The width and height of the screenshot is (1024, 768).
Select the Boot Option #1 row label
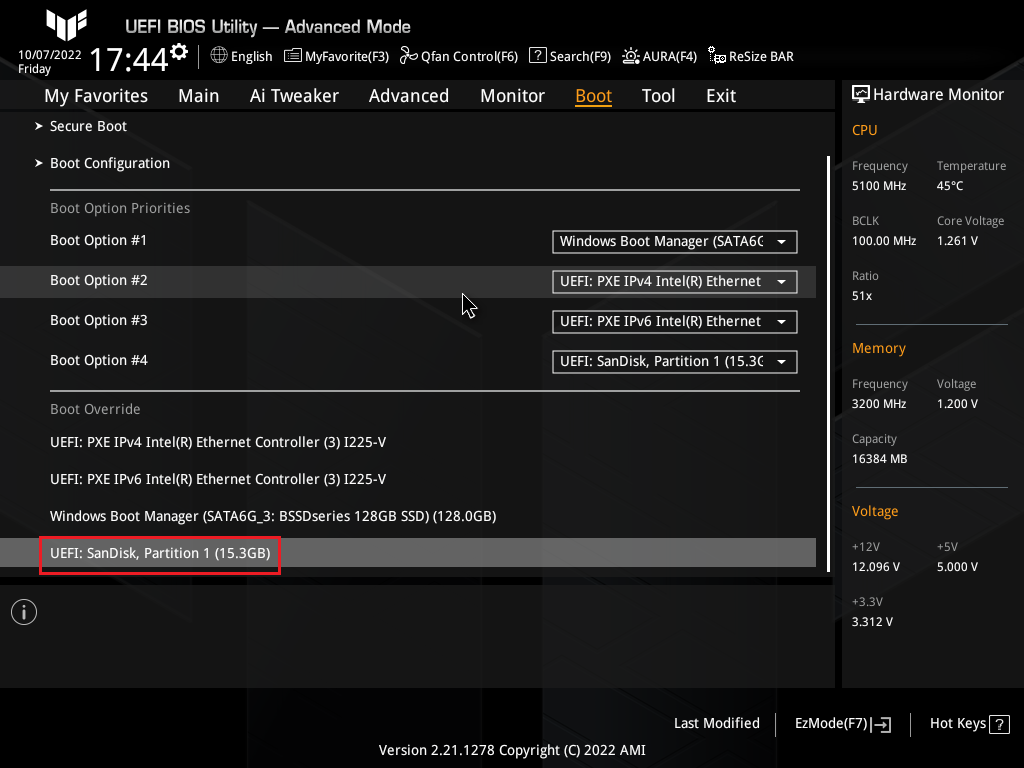(99, 240)
